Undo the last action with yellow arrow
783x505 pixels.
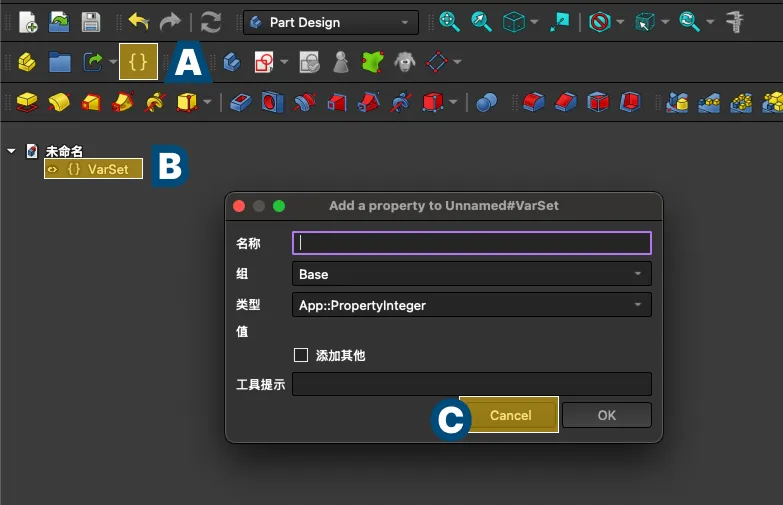point(138,22)
